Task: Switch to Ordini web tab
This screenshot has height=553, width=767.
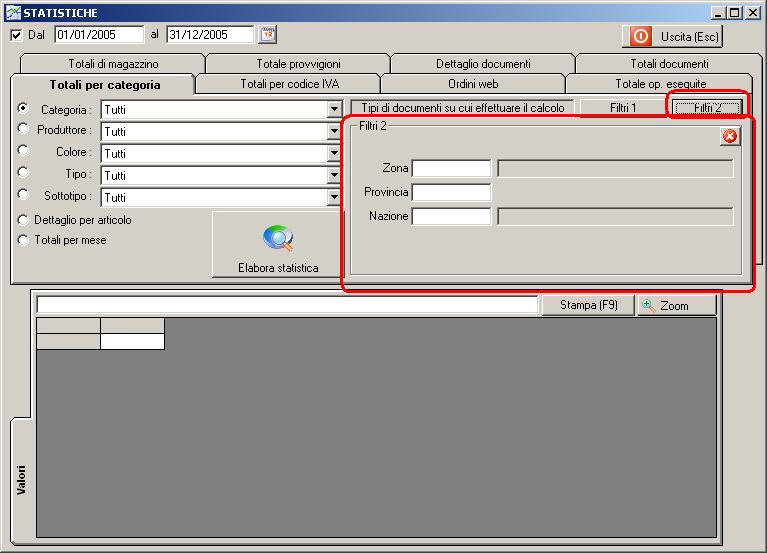Action: (473, 84)
